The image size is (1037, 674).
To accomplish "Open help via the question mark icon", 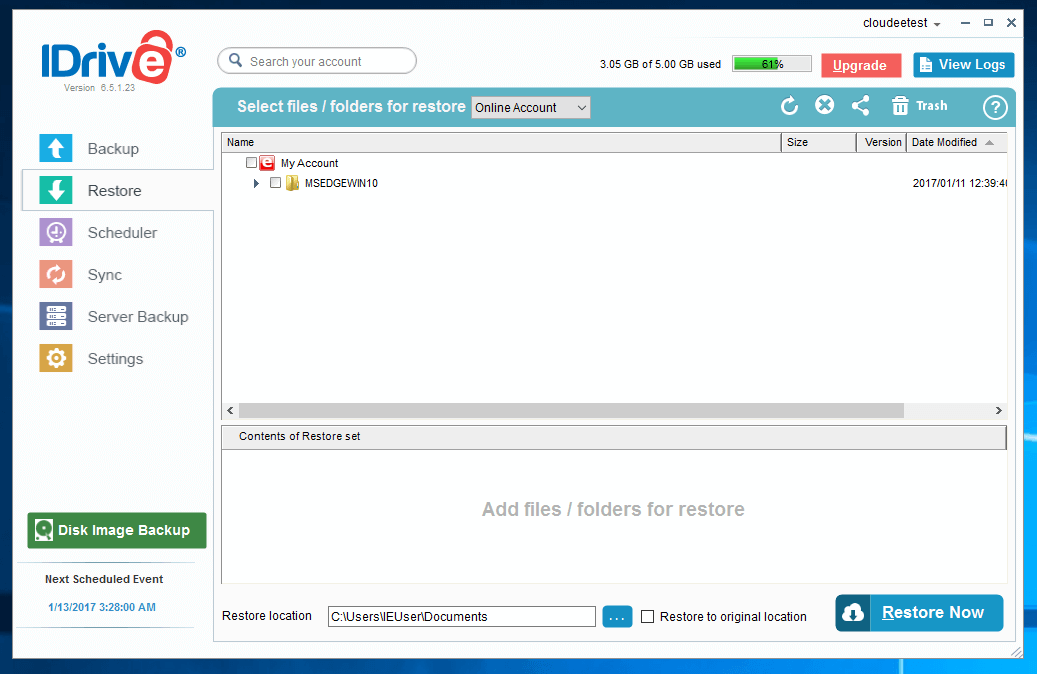I will tap(994, 107).
